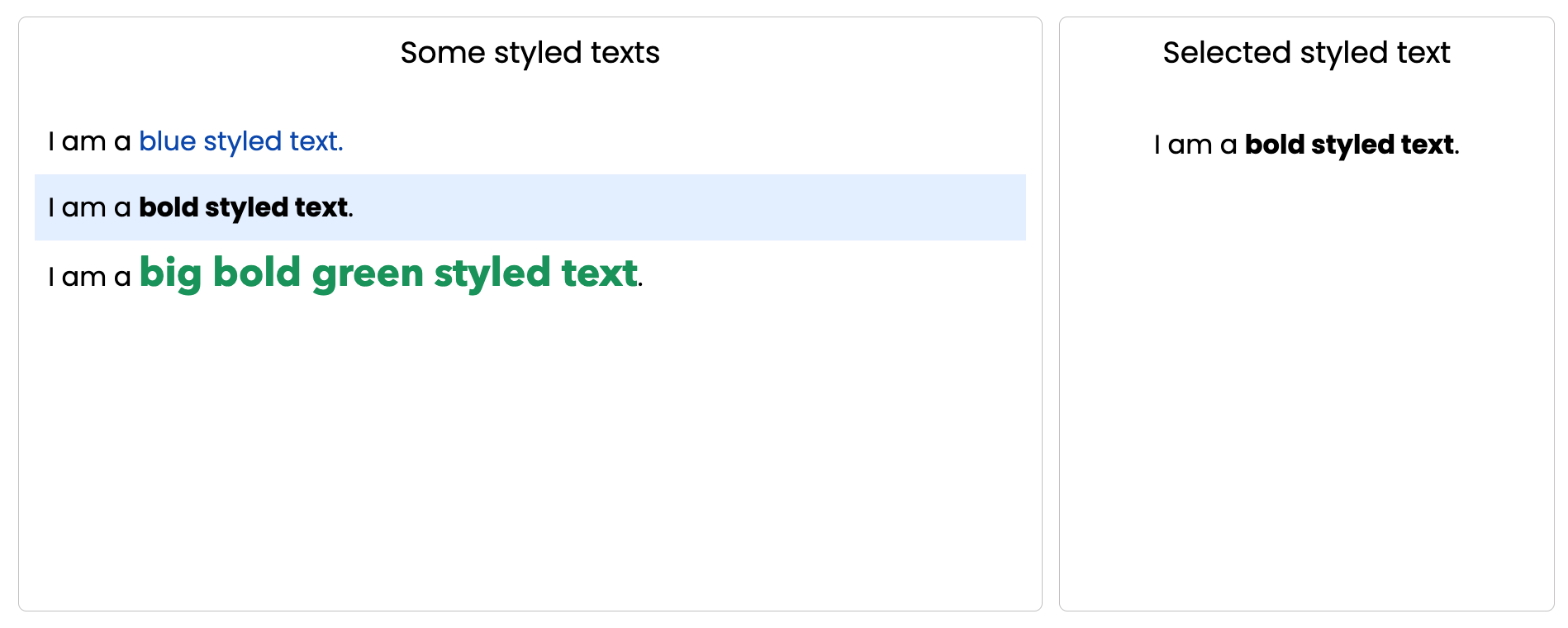Click bold words "bold styled text" in list
The image size is (1568, 628).
243,207
